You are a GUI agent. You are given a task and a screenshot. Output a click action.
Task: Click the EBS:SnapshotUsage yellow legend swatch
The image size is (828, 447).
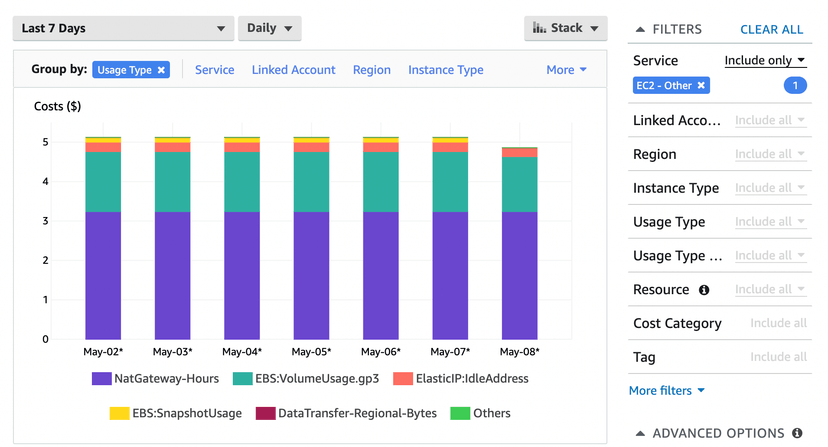pyautogui.click(x=118, y=413)
